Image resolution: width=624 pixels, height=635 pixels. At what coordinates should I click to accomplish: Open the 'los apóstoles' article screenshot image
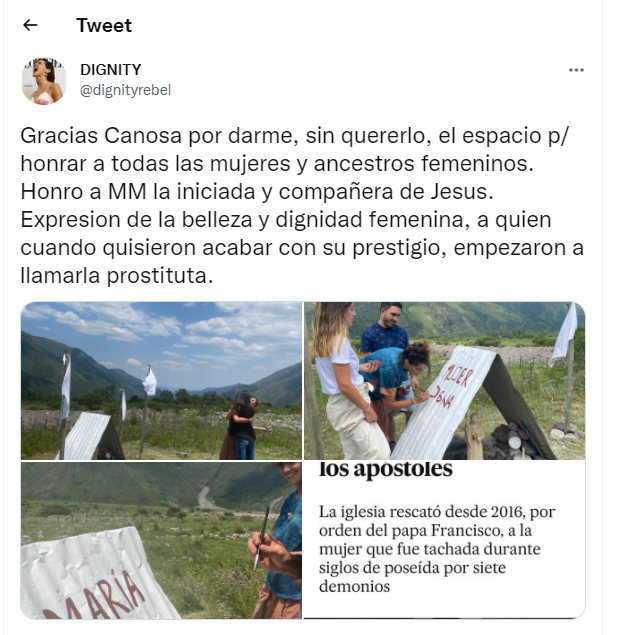(444, 540)
